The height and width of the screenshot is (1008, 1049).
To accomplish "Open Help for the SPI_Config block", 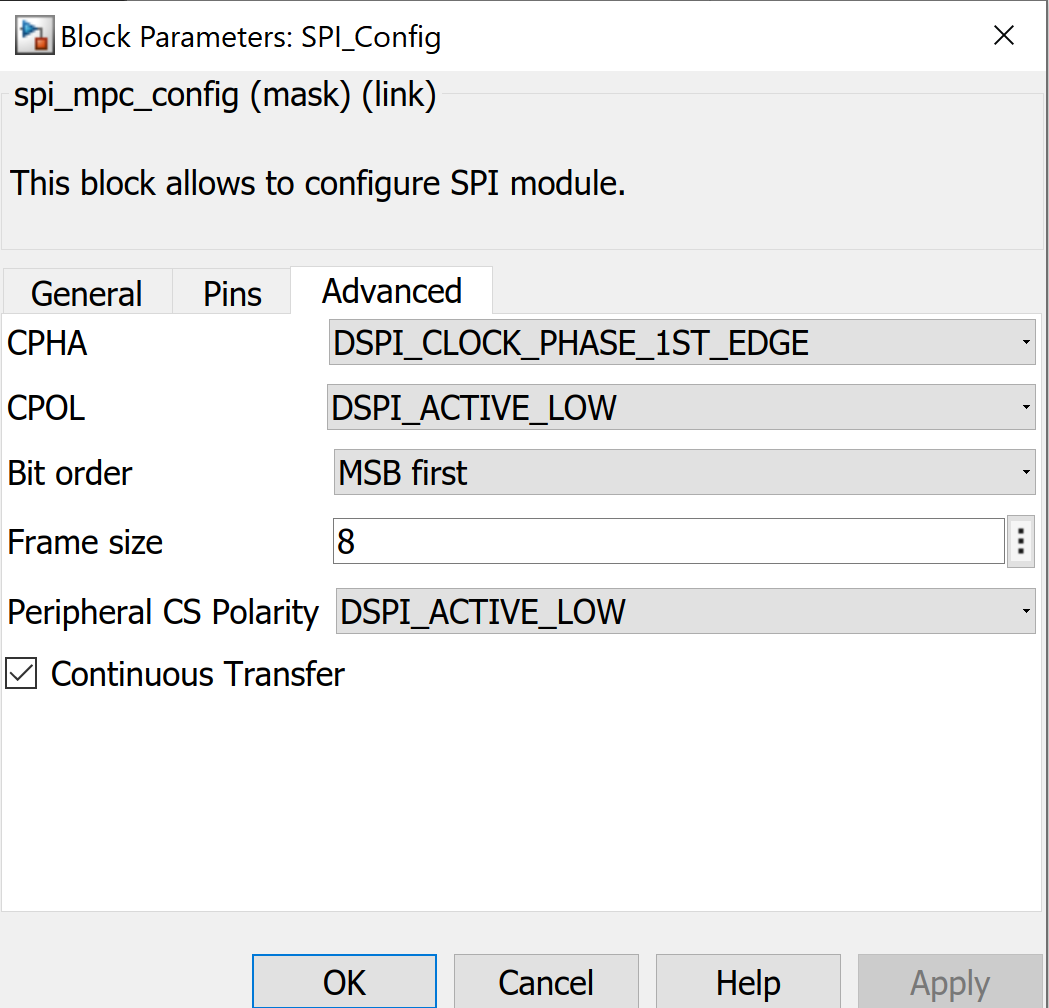I will pos(748,981).
